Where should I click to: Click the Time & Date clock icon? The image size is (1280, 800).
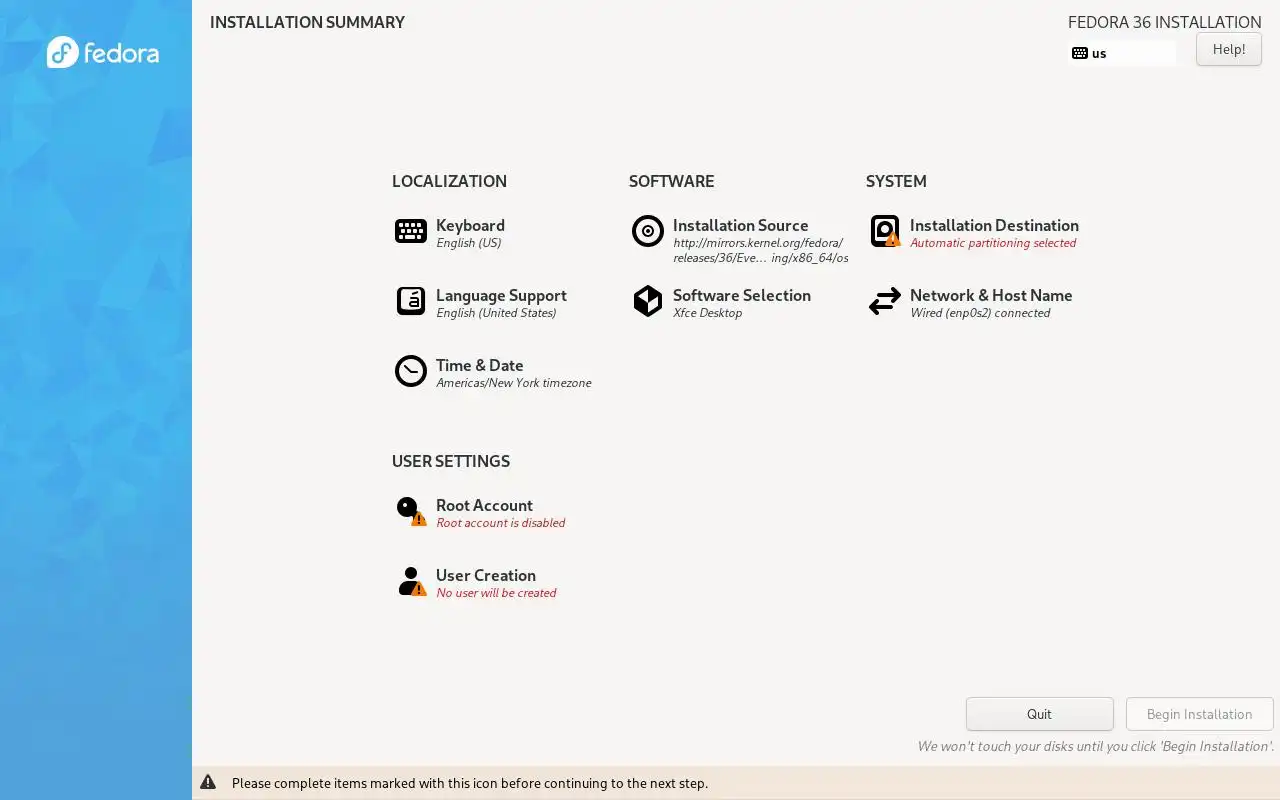point(411,371)
